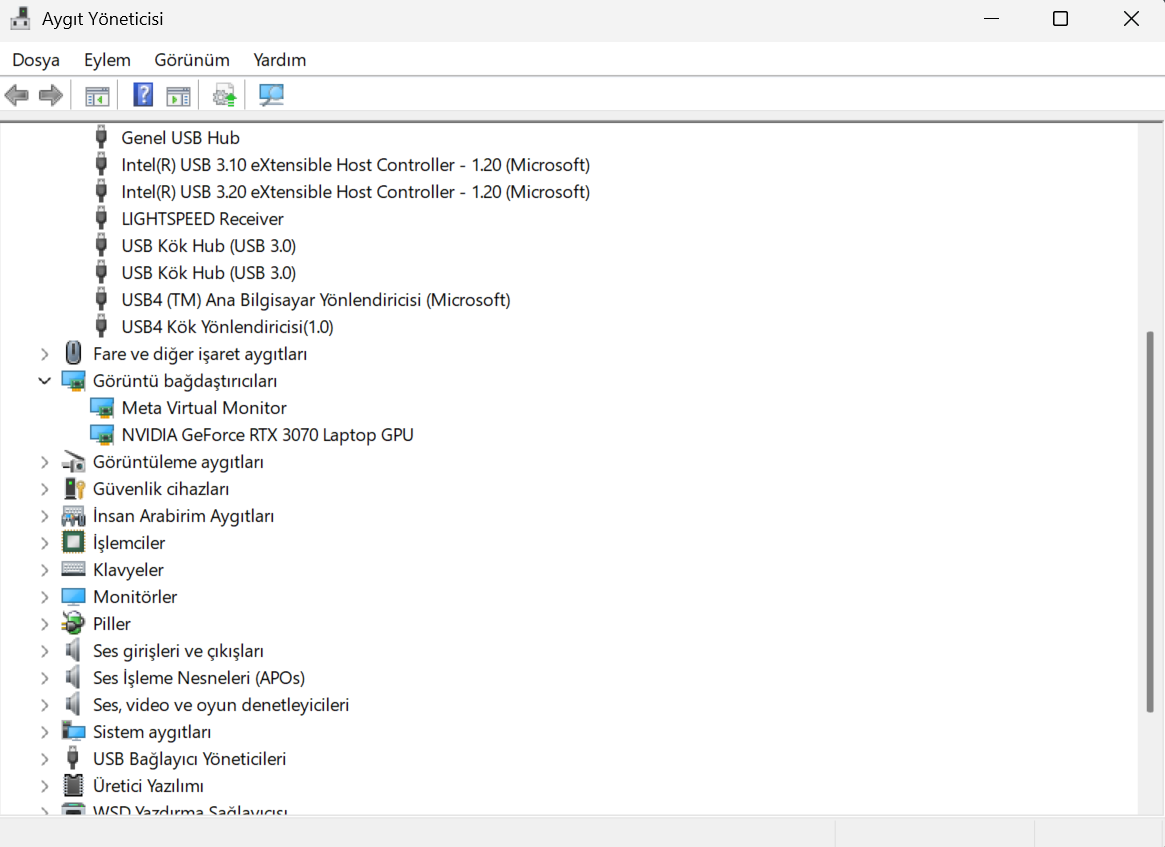Click monitor icon for Monitörler
The width and height of the screenshot is (1165, 847).
73,597
